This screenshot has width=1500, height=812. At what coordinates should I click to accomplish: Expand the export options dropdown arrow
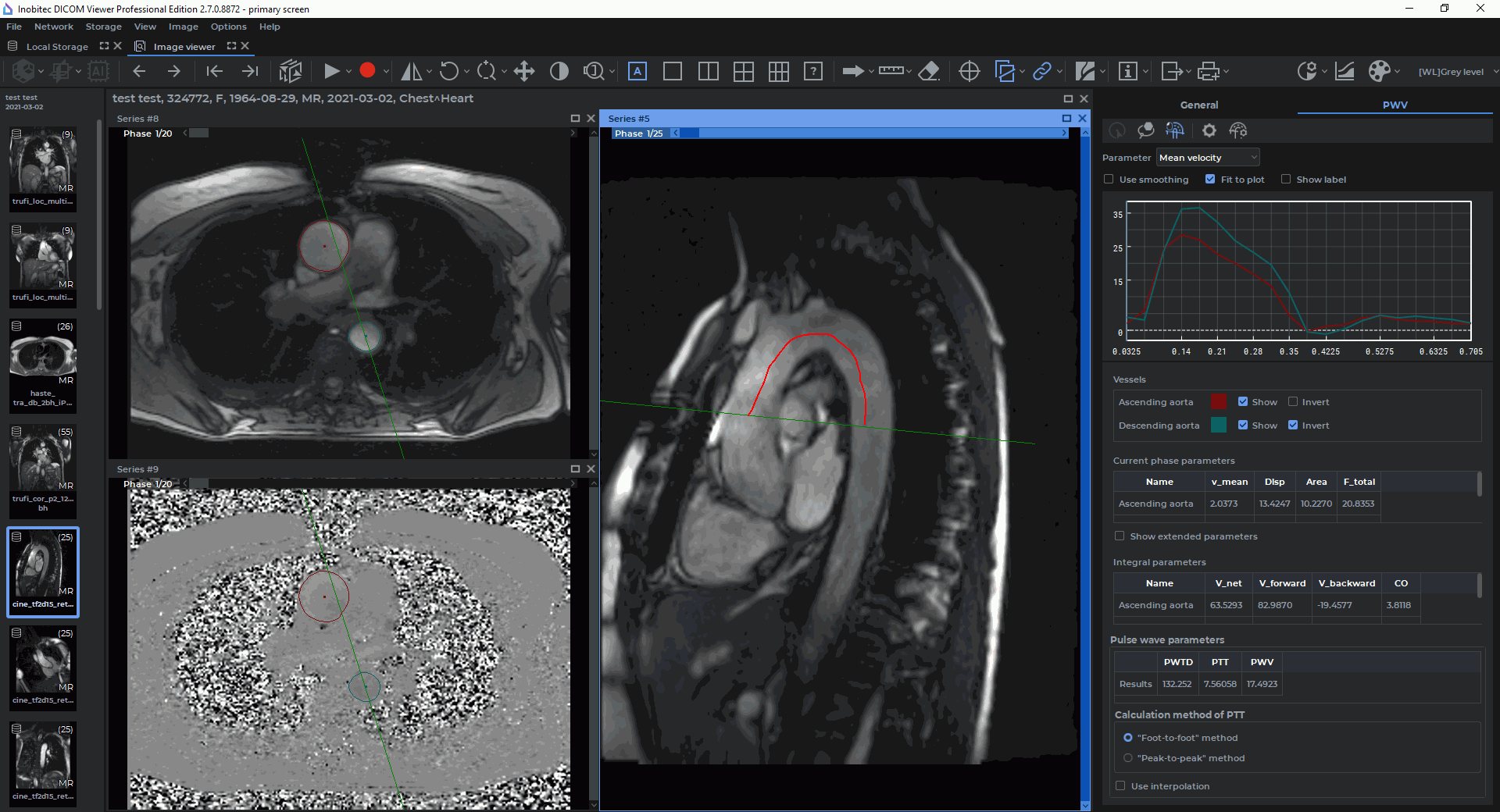coord(1188,72)
